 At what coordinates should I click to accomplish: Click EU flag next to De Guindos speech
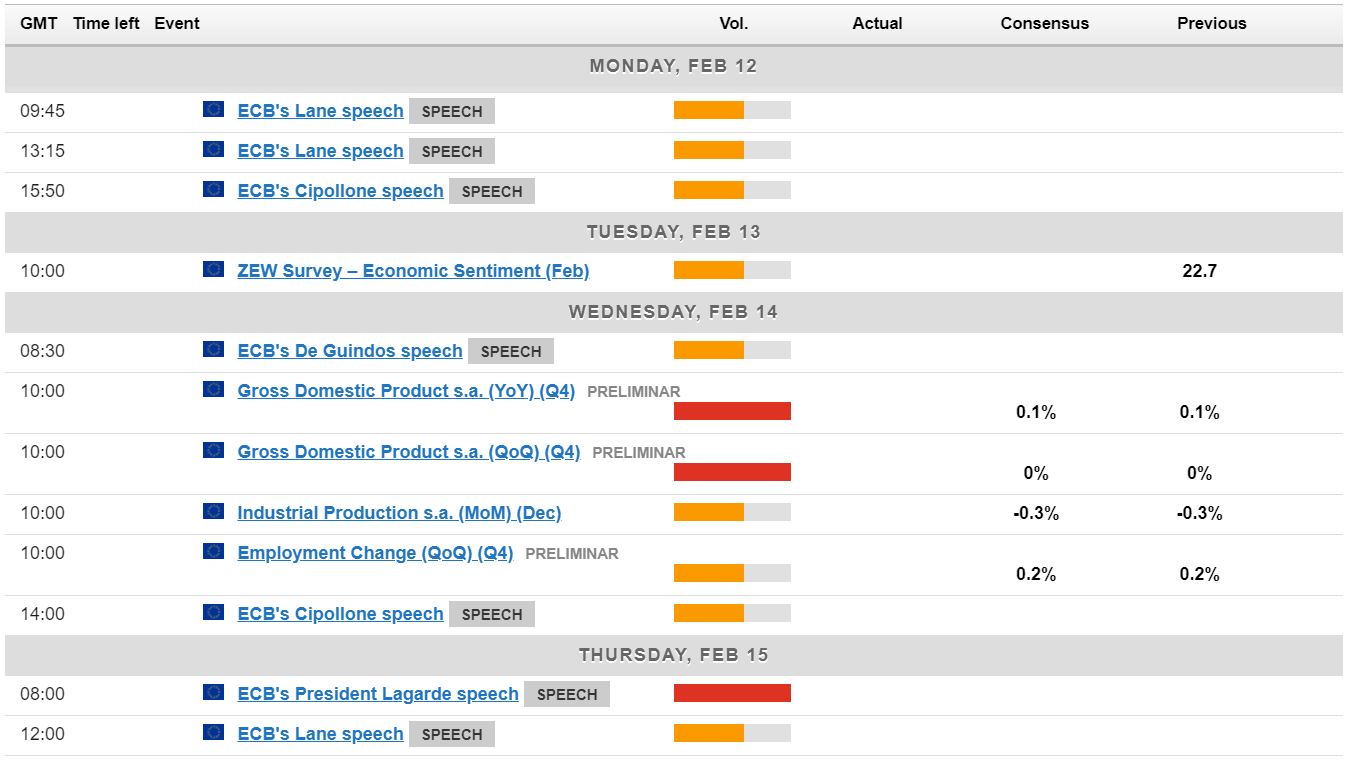coord(213,349)
